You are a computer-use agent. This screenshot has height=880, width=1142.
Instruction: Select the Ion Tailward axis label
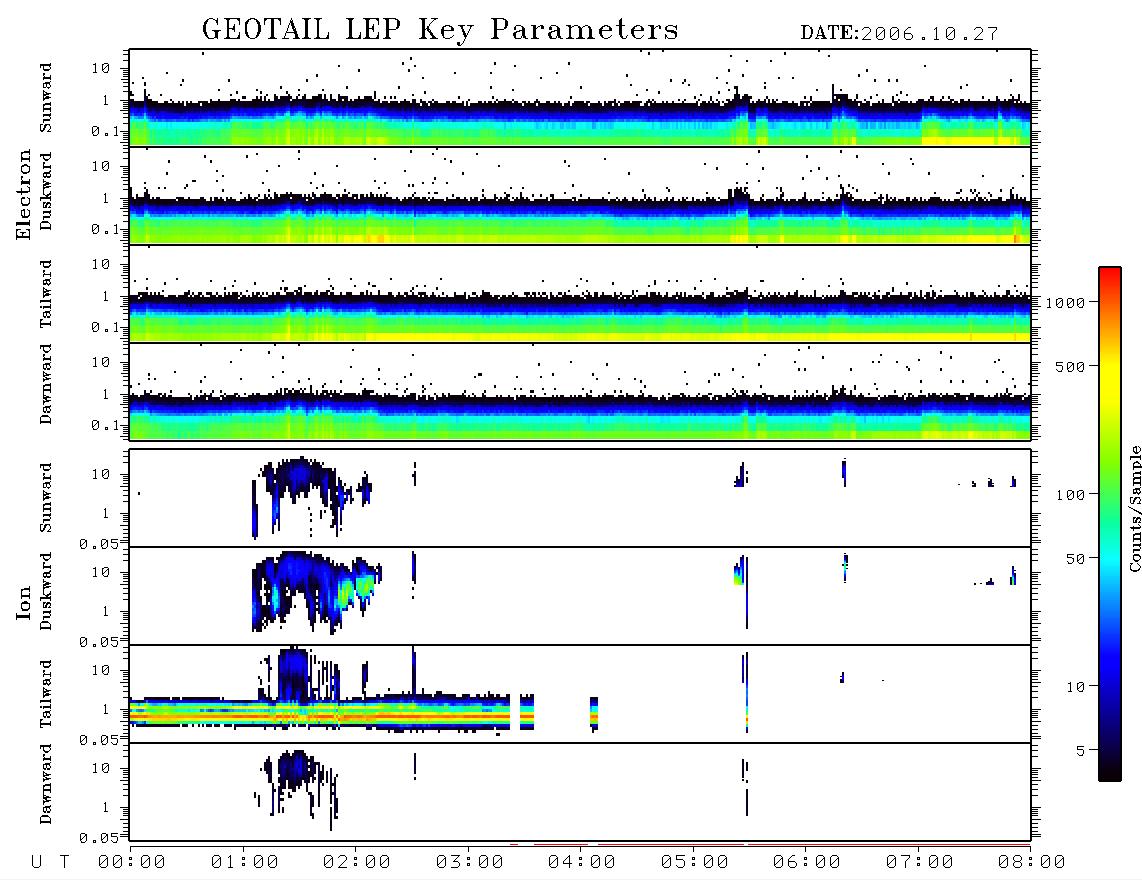[x=46, y=694]
